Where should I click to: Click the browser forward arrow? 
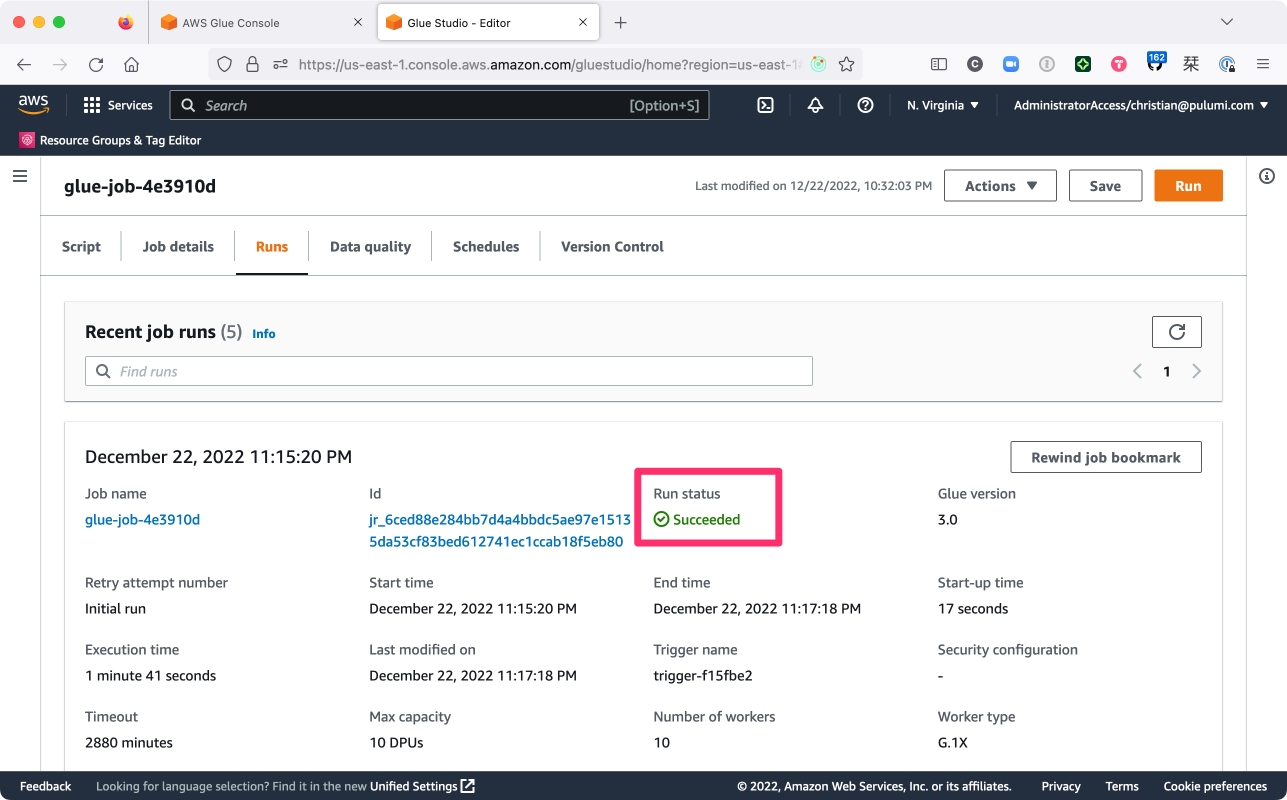(x=60, y=64)
